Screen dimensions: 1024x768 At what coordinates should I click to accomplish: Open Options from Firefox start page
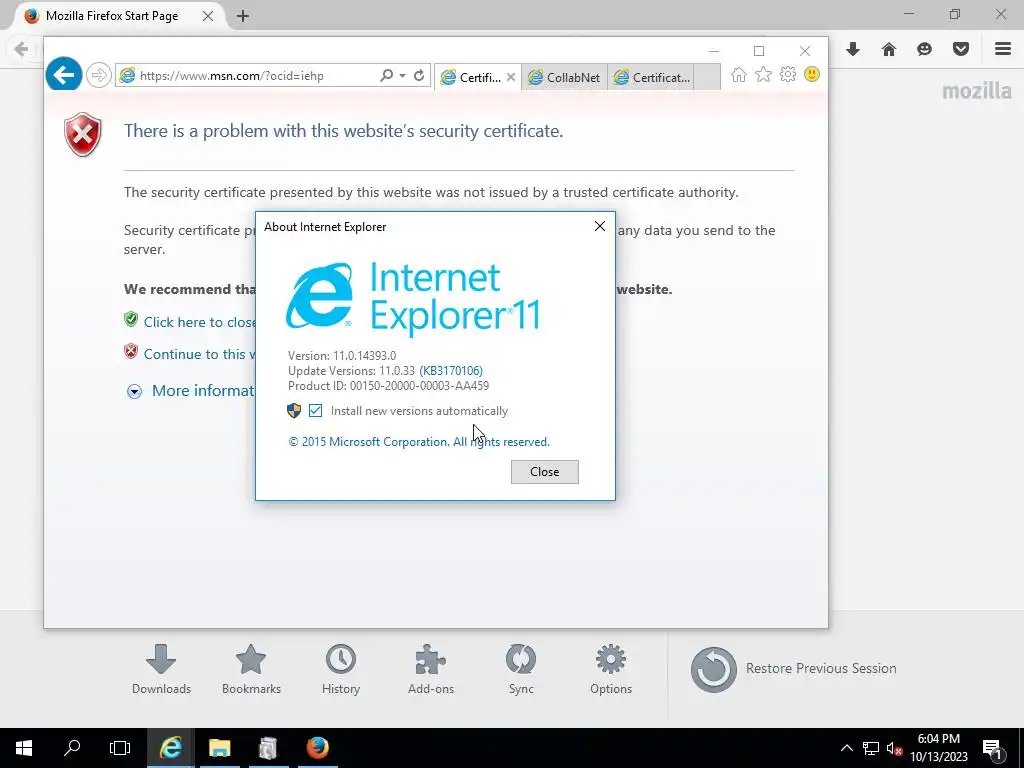point(611,669)
